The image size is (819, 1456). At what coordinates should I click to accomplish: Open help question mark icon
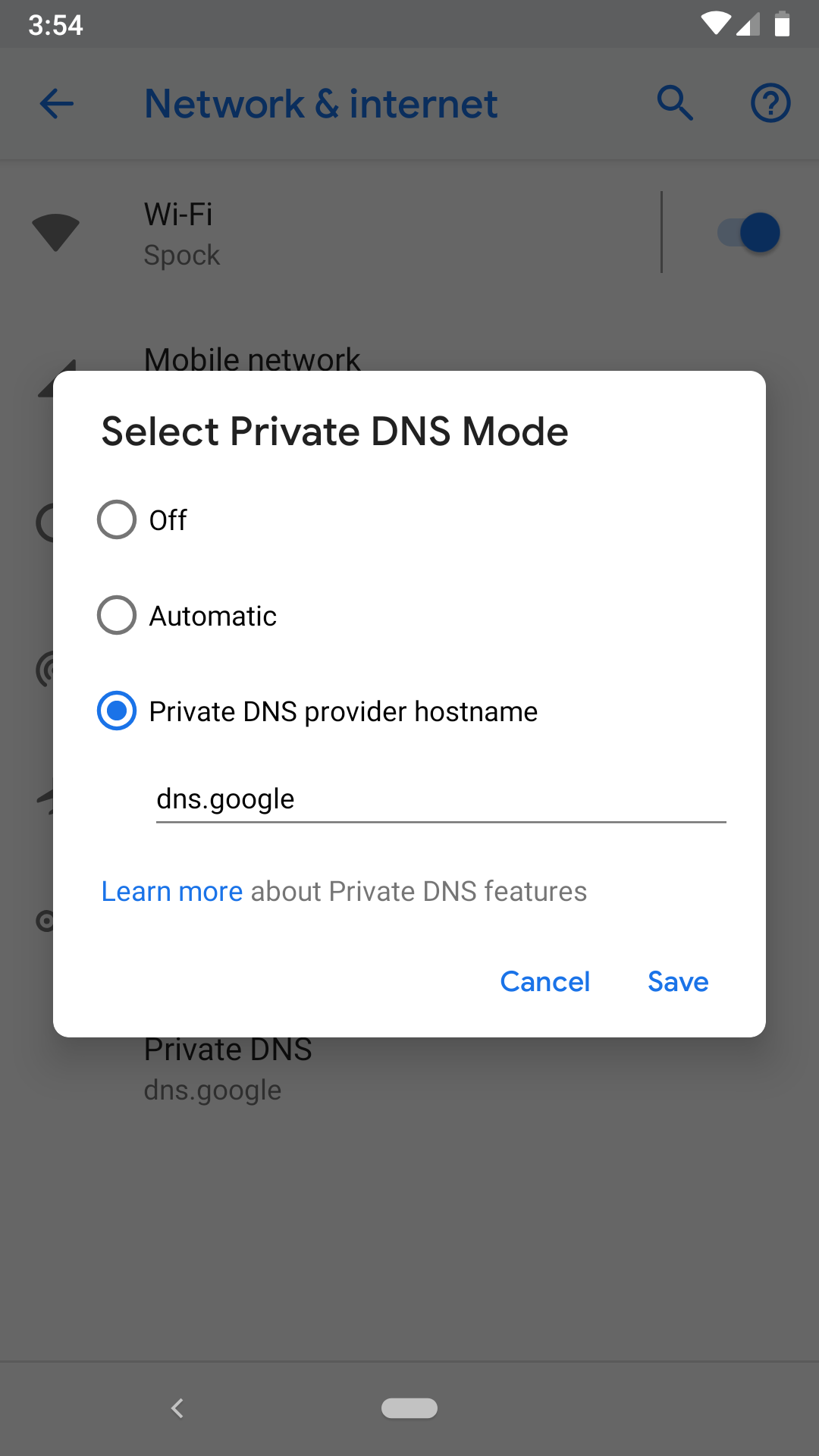point(770,103)
